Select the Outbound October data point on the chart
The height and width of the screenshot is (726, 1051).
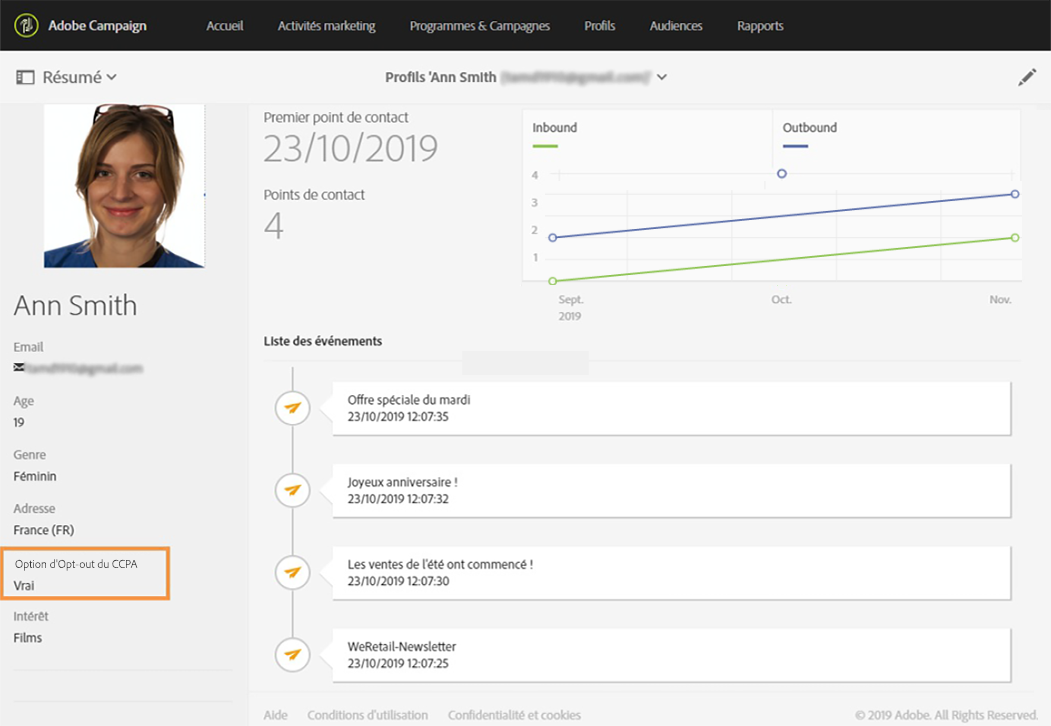click(x=782, y=174)
